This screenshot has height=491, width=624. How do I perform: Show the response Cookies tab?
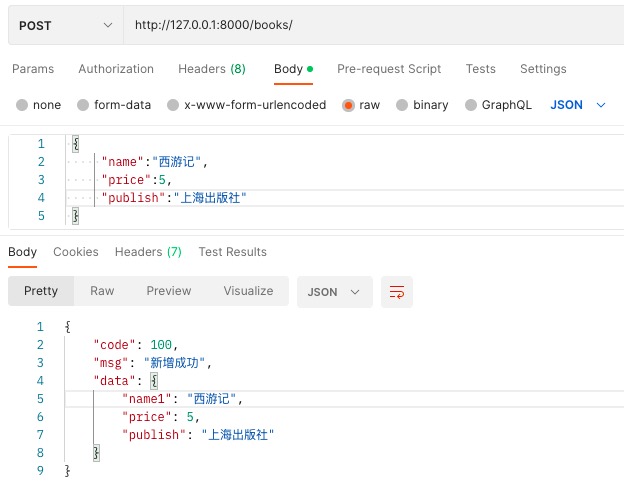pyautogui.click(x=76, y=252)
